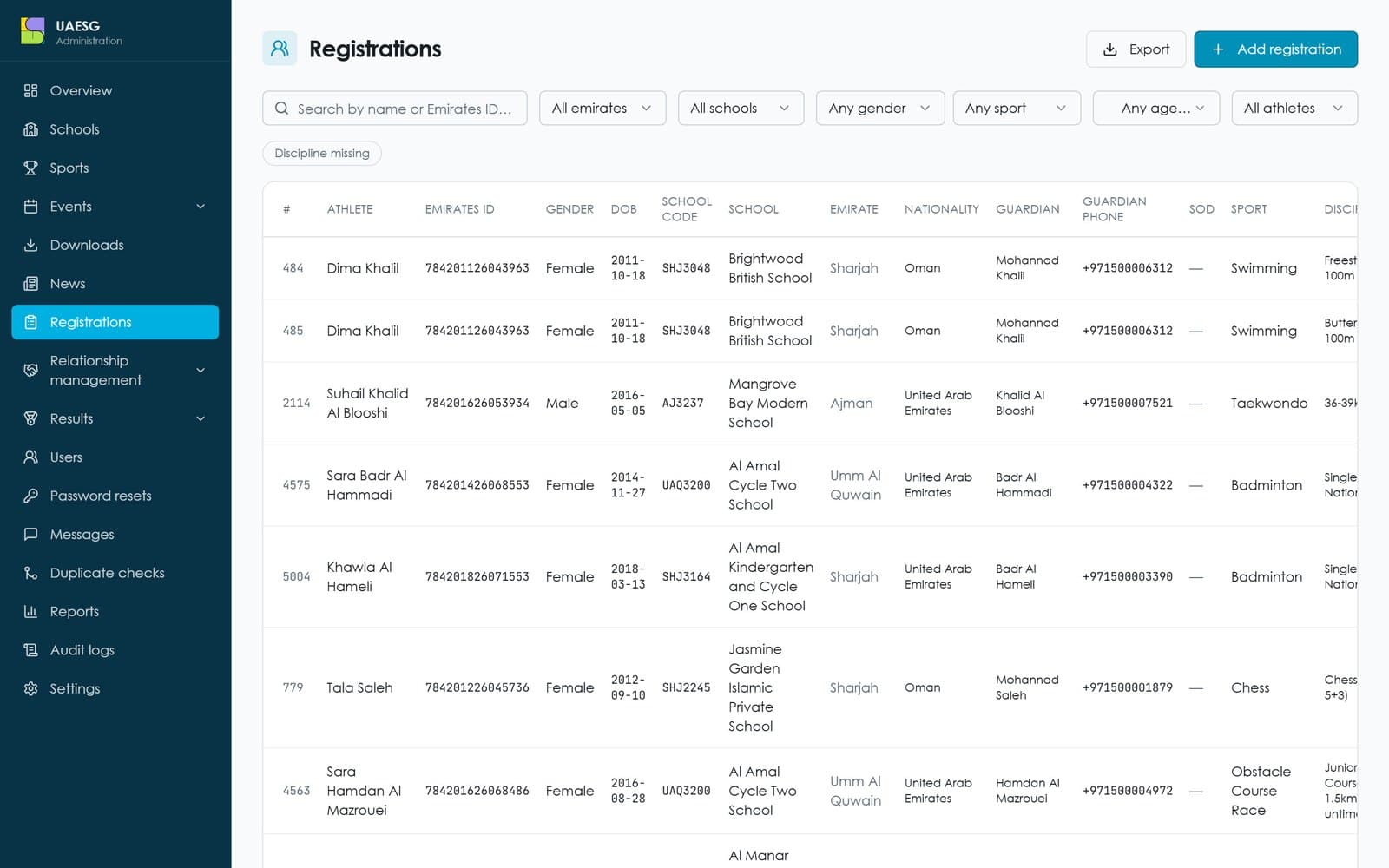Focus the name or Emirates ID search field
The image size is (1389, 868).
[x=394, y=108]
